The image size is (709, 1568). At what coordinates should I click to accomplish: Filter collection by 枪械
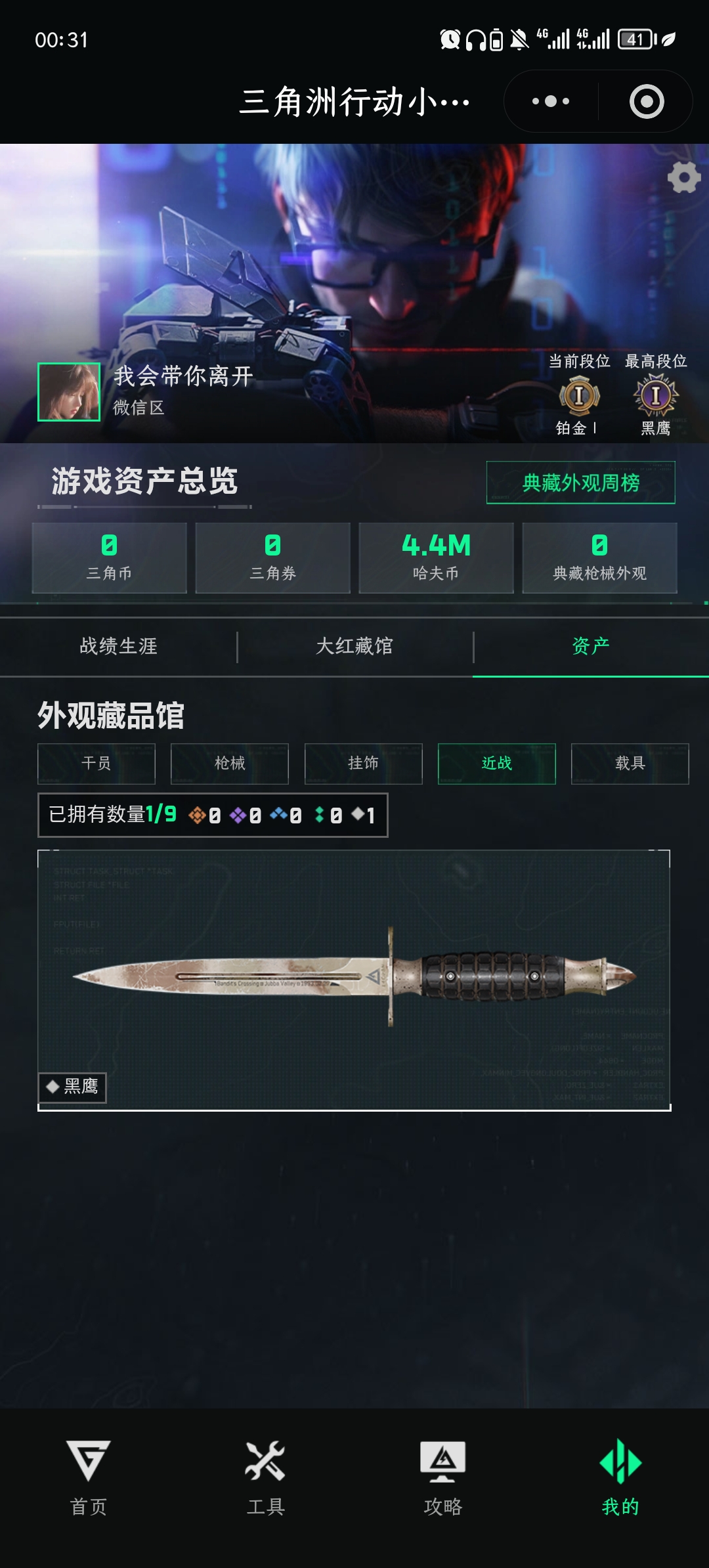tap(230, 764)
